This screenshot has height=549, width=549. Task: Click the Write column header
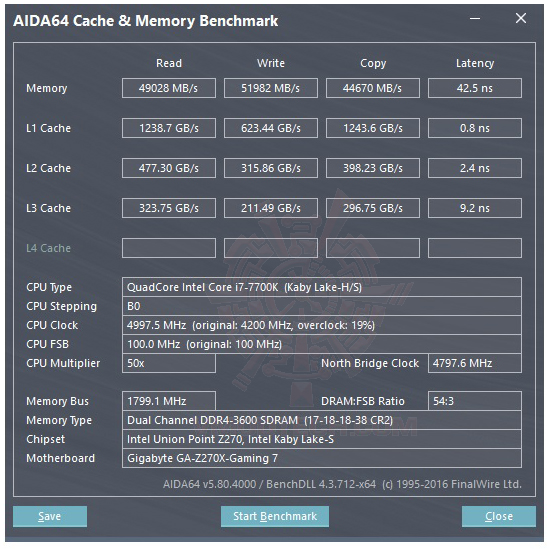[271, 63]
